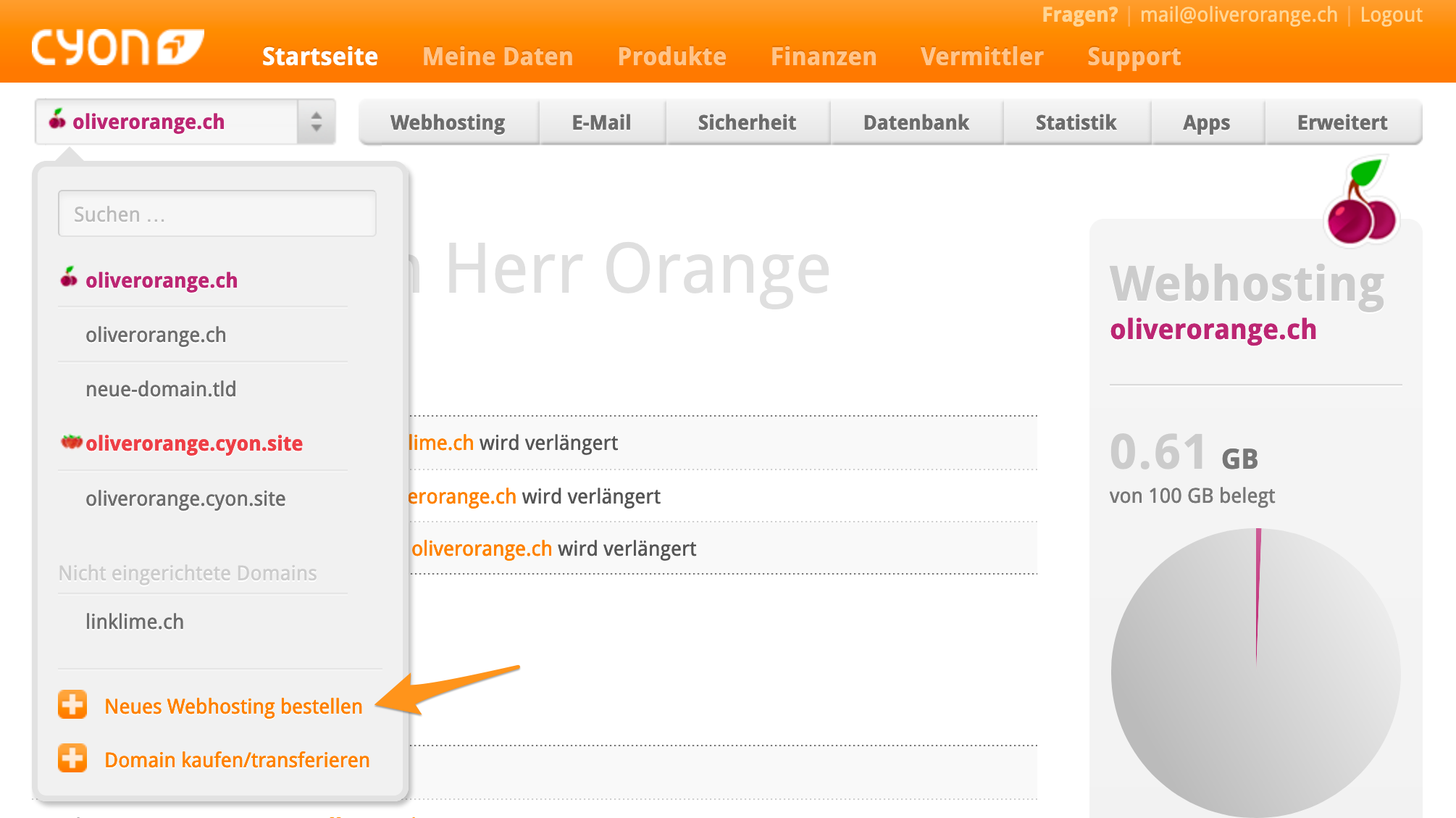Viewport: 1456px width, 818px height.
Task: Click Logout in the header
Action: (x=1391, y=15)
